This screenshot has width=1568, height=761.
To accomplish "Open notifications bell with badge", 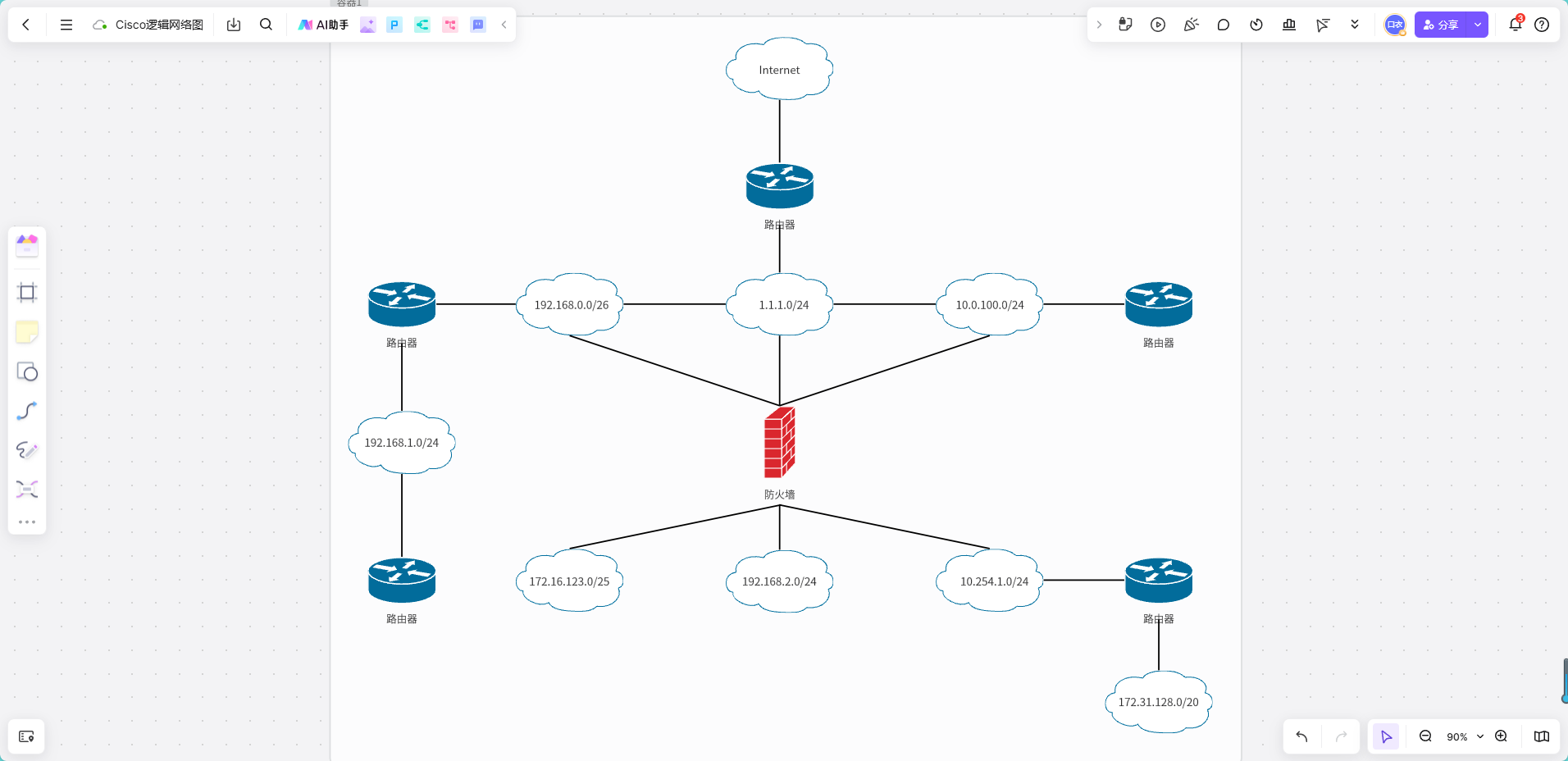I will pos(1516,24).
